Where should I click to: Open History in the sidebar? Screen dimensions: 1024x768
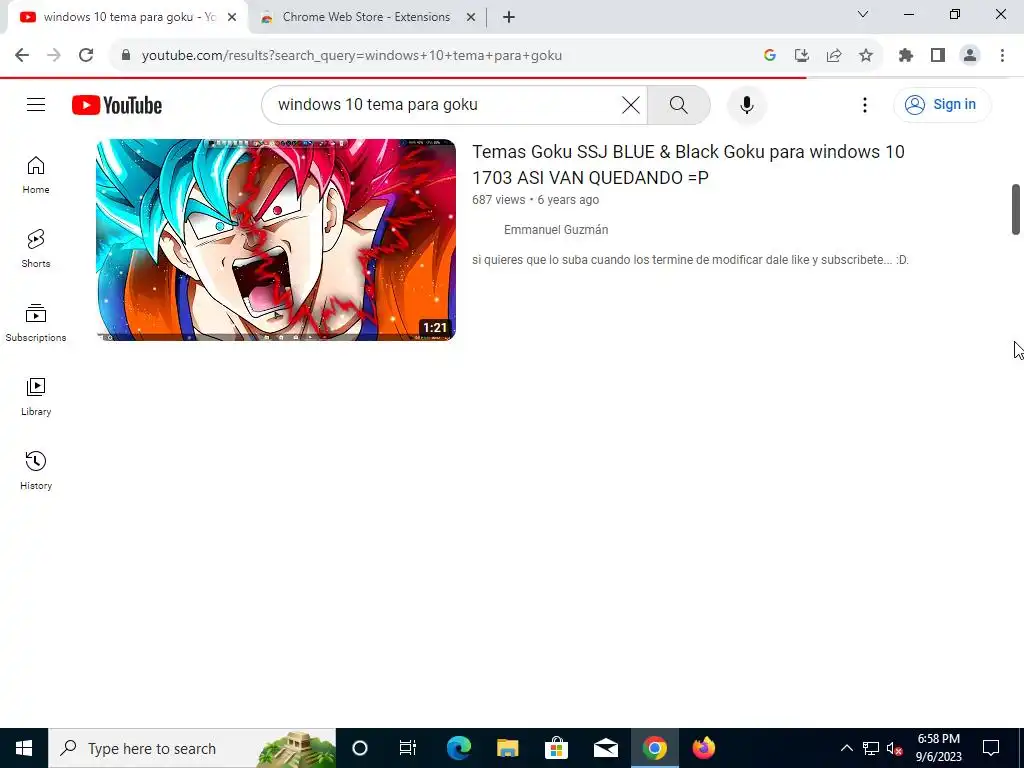click(x=36, y=470)
